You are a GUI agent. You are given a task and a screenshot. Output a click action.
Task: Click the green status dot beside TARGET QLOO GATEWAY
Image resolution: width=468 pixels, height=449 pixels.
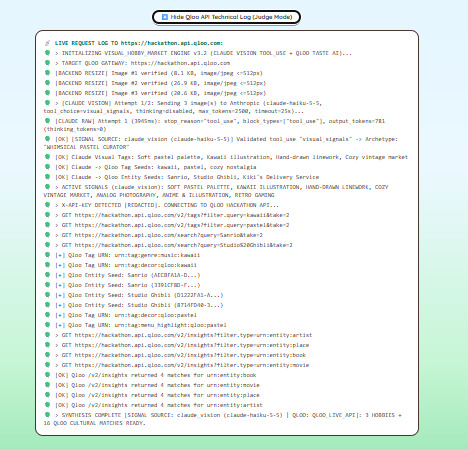pyautogui.click(x=47, y=63)
